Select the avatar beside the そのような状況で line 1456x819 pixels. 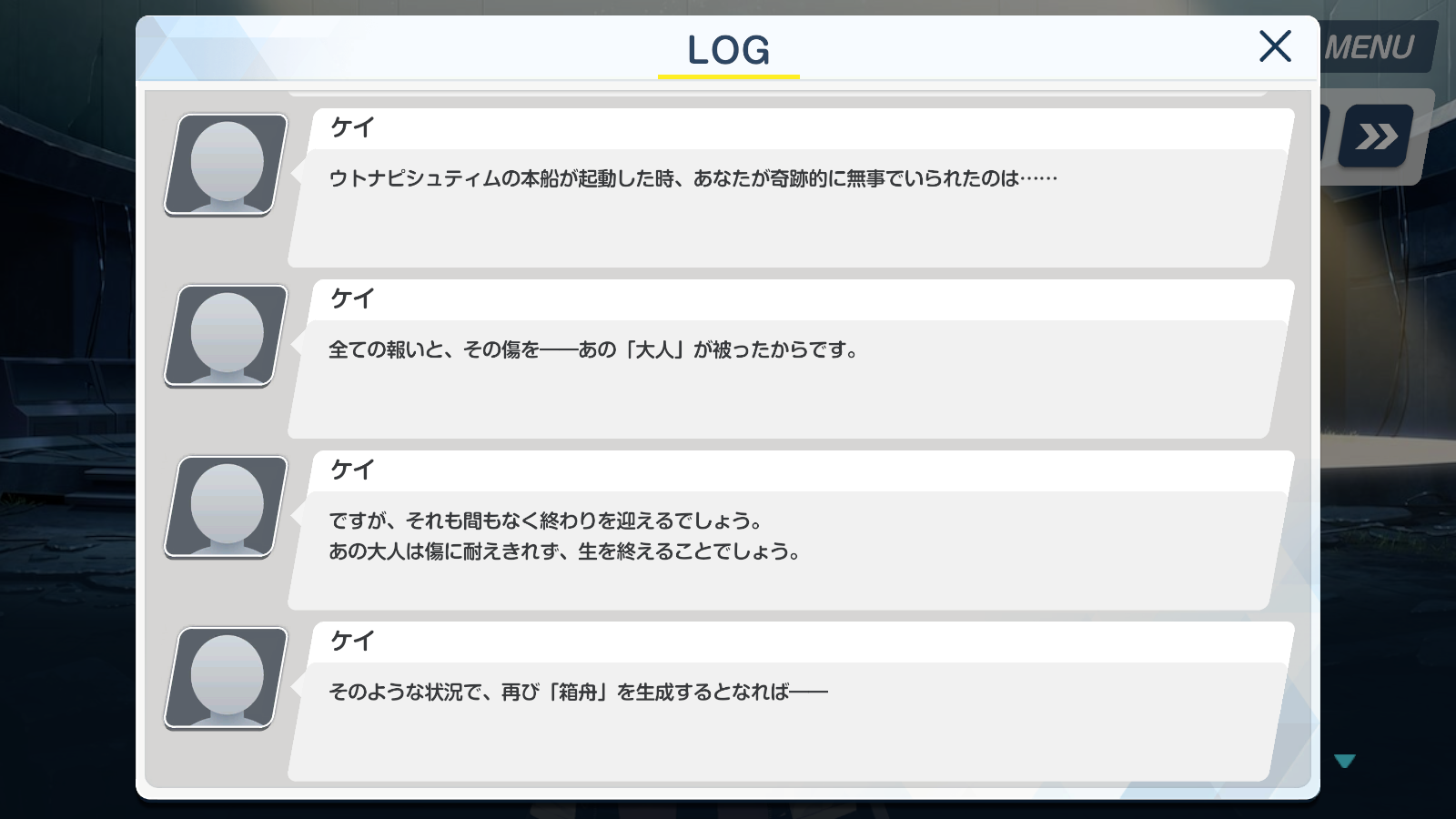(227, 678)
